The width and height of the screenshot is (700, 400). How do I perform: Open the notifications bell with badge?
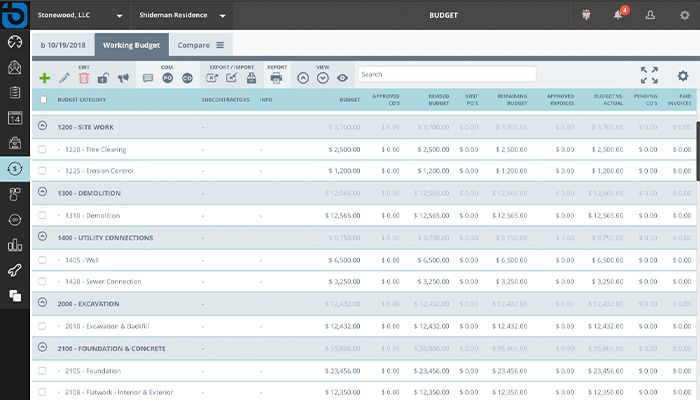pos(619,14)
